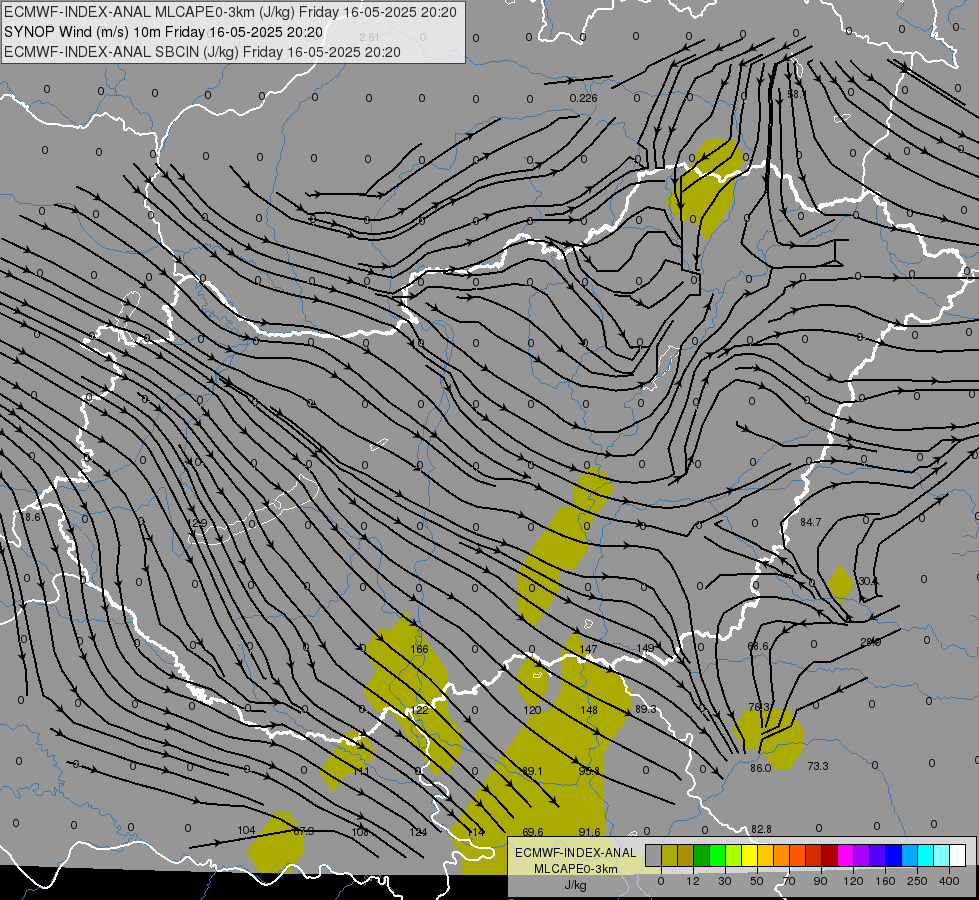Select the lime yellow-green legend swatch
The height and width of the screenshot is (900, 979).
[734, 855]
